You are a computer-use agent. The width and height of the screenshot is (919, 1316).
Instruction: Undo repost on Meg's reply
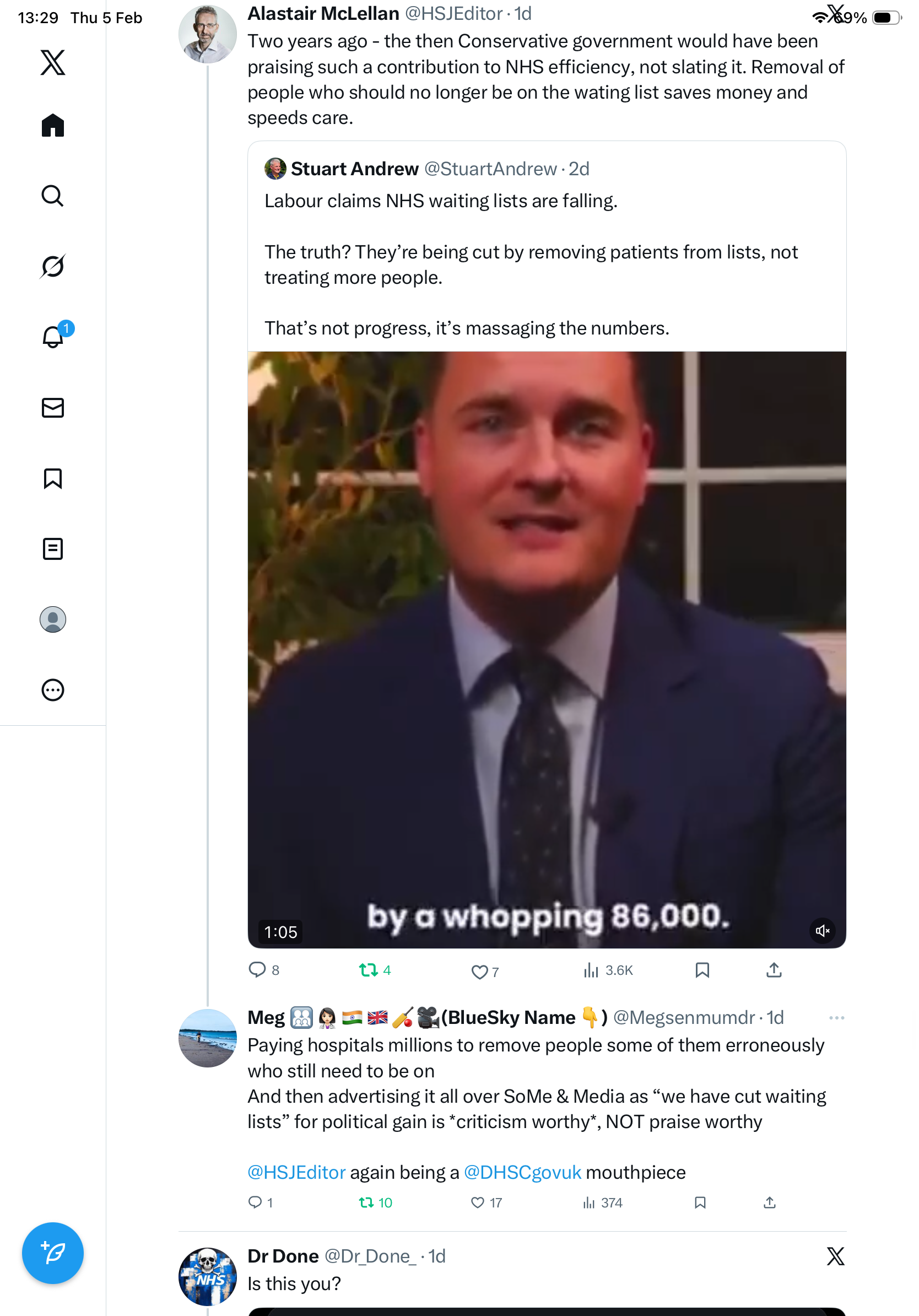(x=366, y=1202)
